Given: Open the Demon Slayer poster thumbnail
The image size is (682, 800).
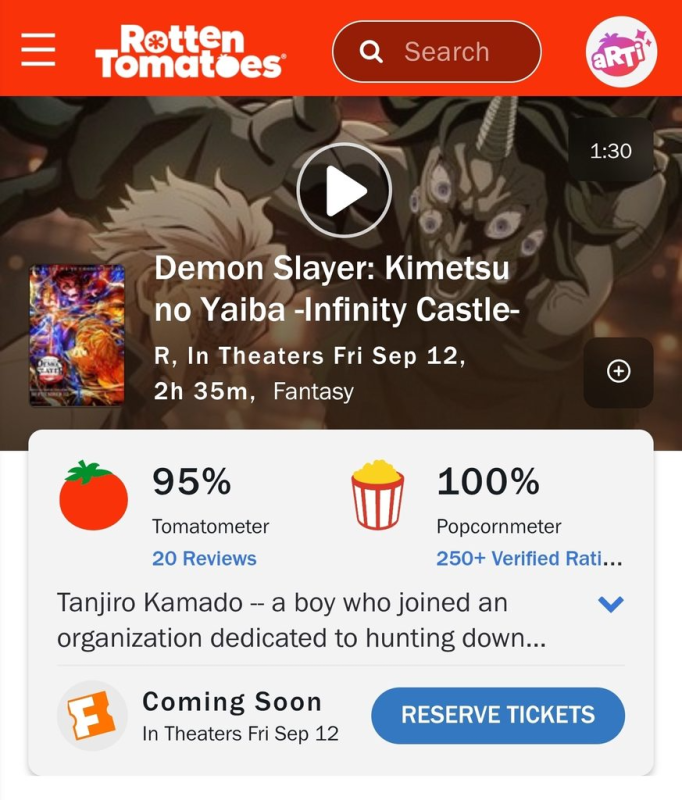Looking at the screenshot, I should click(x=77, y=335).
